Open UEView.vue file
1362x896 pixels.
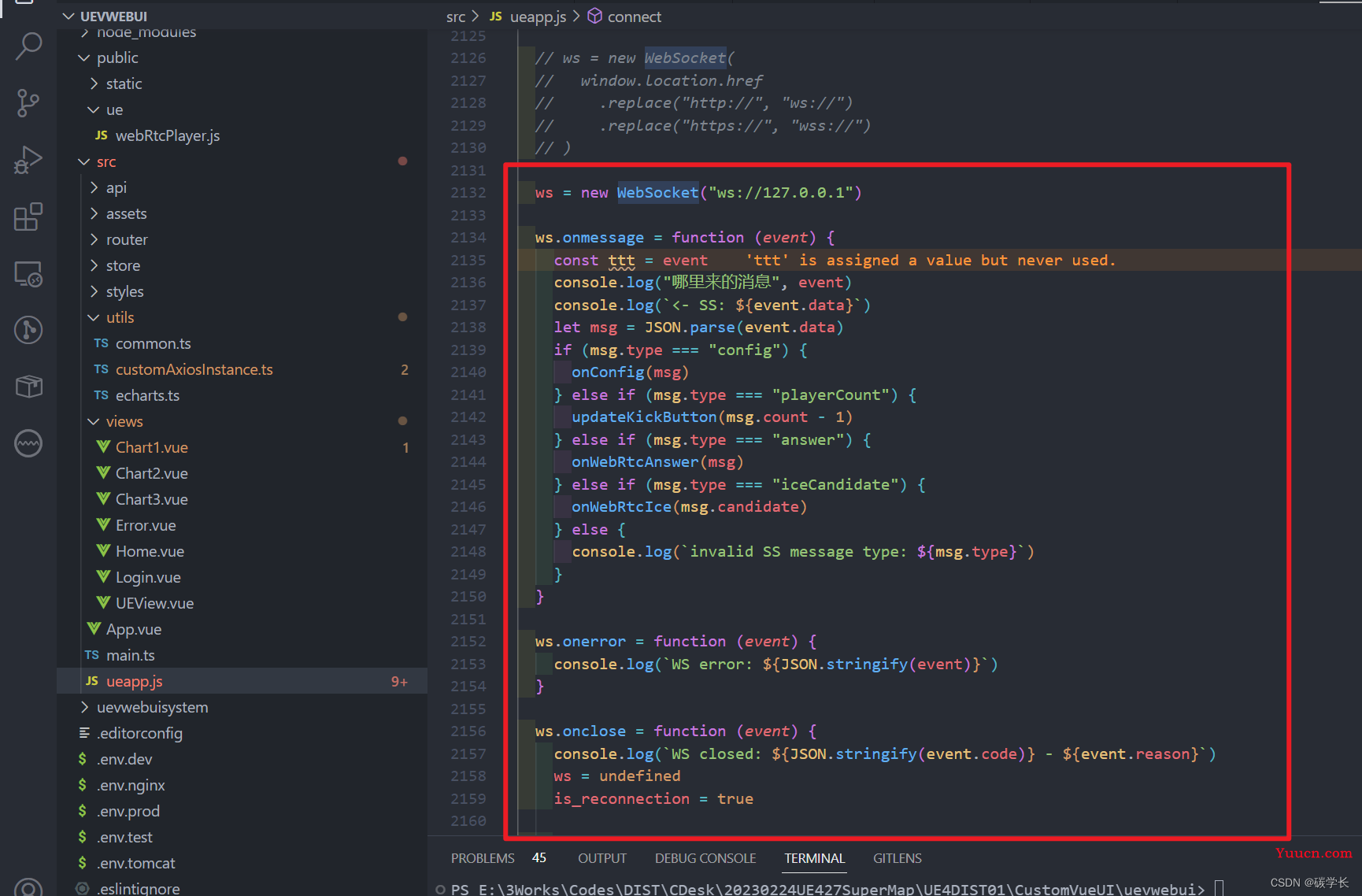point(155,603)
